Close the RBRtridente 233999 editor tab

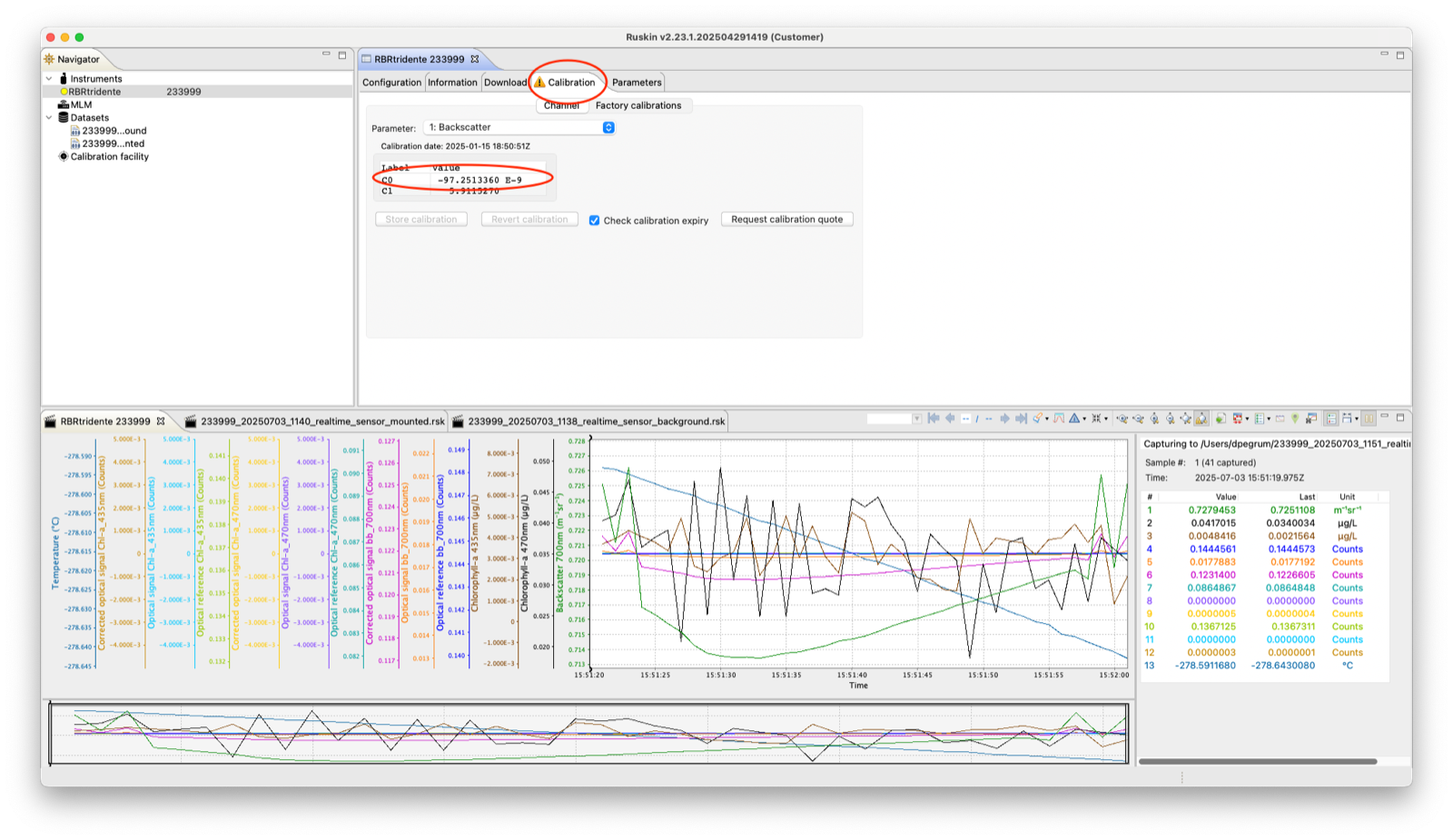point(475,59)
